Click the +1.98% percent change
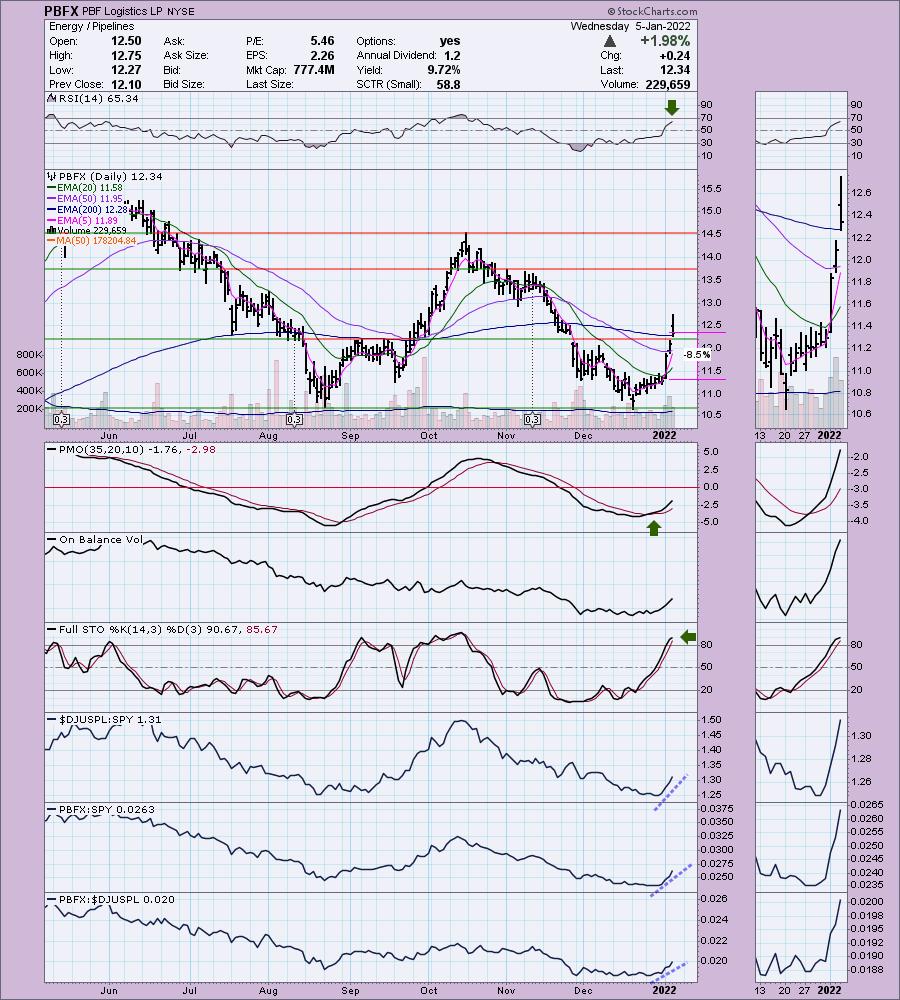The image size is (900, 1000). click(x=665, y=41)
